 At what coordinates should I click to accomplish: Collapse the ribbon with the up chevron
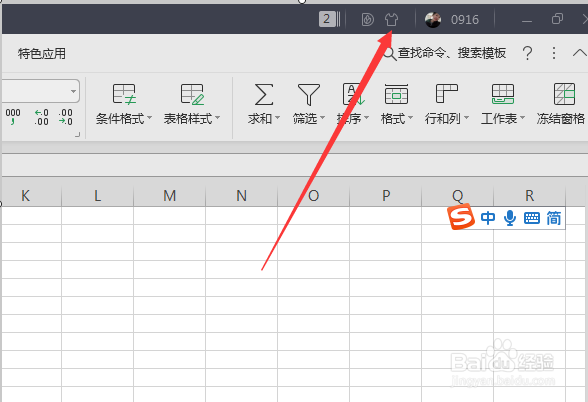[580, 53]
